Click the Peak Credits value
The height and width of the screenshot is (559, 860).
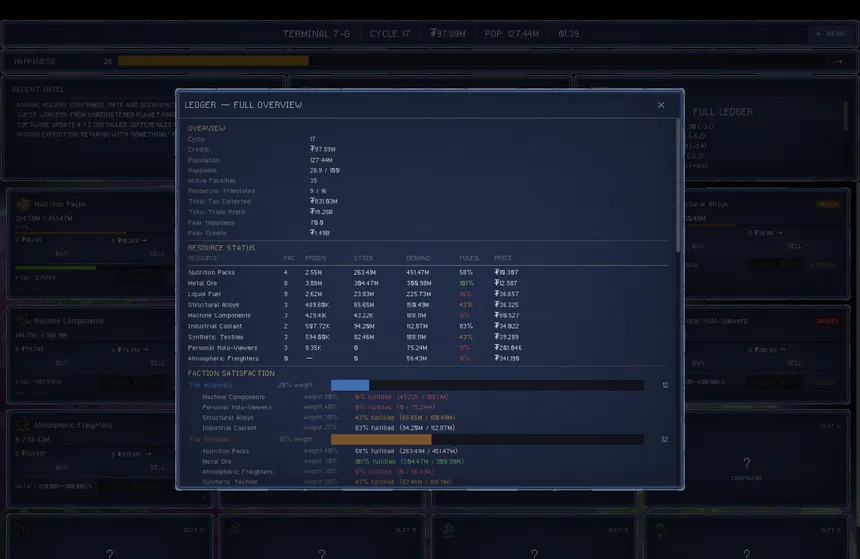320,233
